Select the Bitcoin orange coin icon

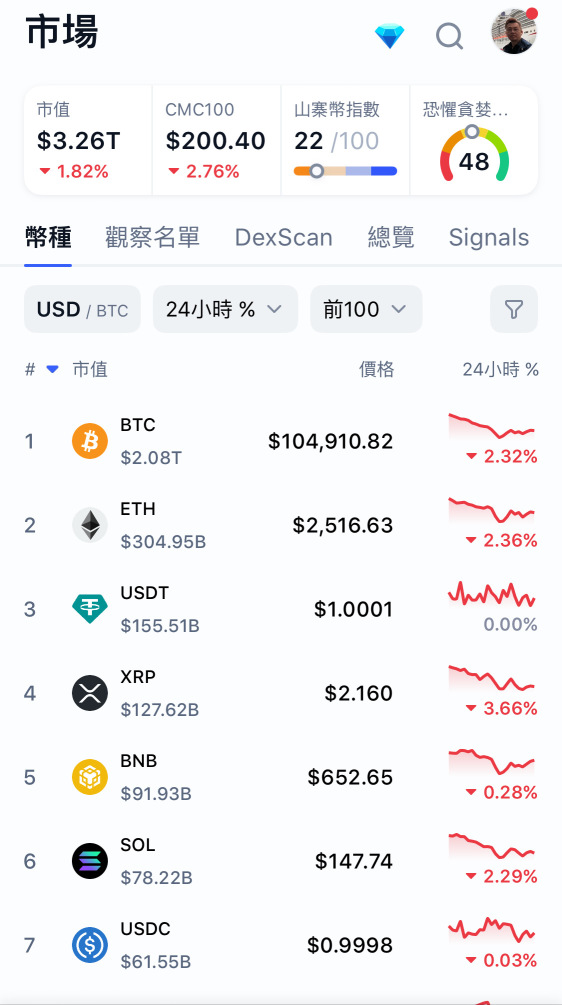click(90, 441)
